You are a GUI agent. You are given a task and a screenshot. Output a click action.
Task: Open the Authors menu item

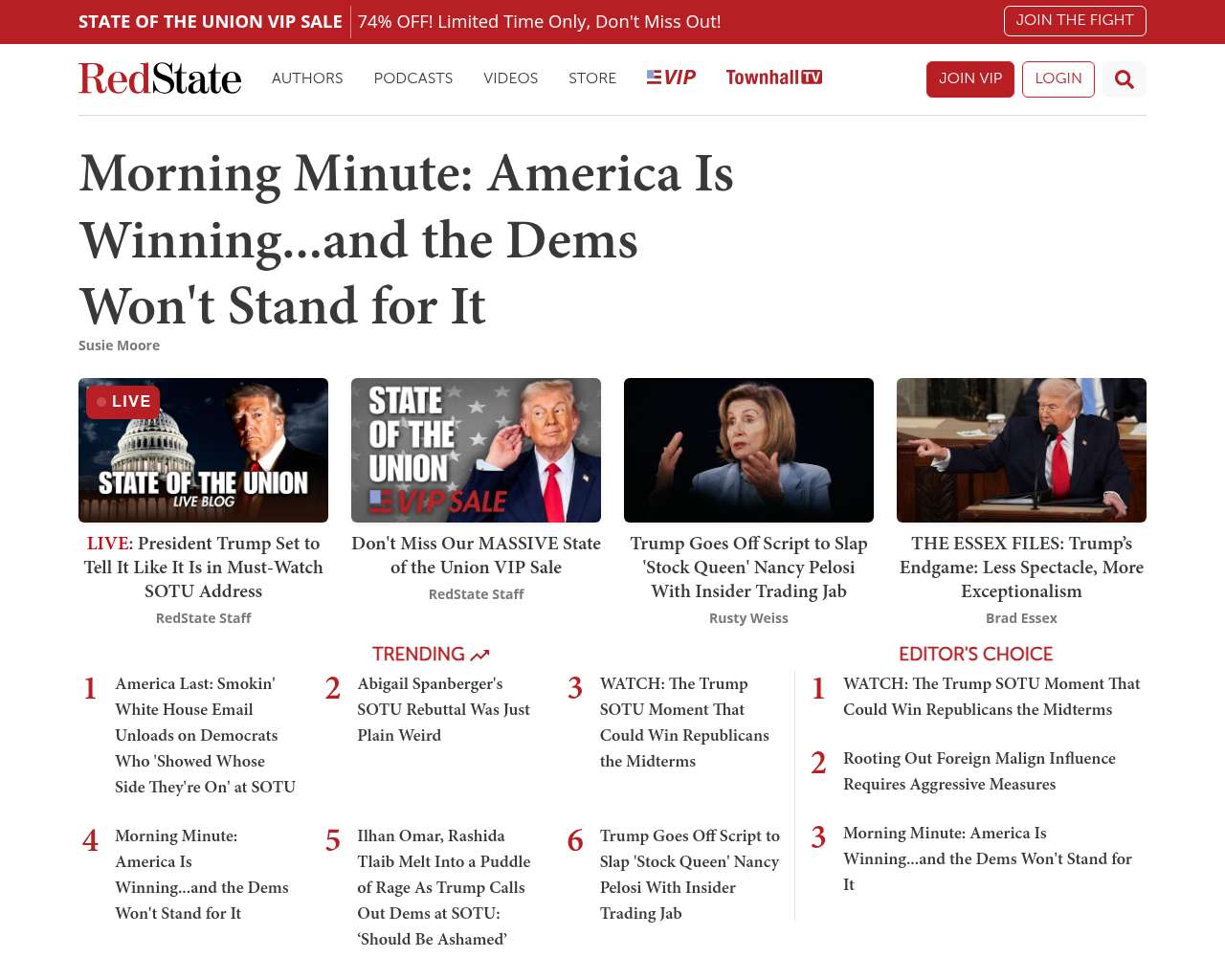307,78
